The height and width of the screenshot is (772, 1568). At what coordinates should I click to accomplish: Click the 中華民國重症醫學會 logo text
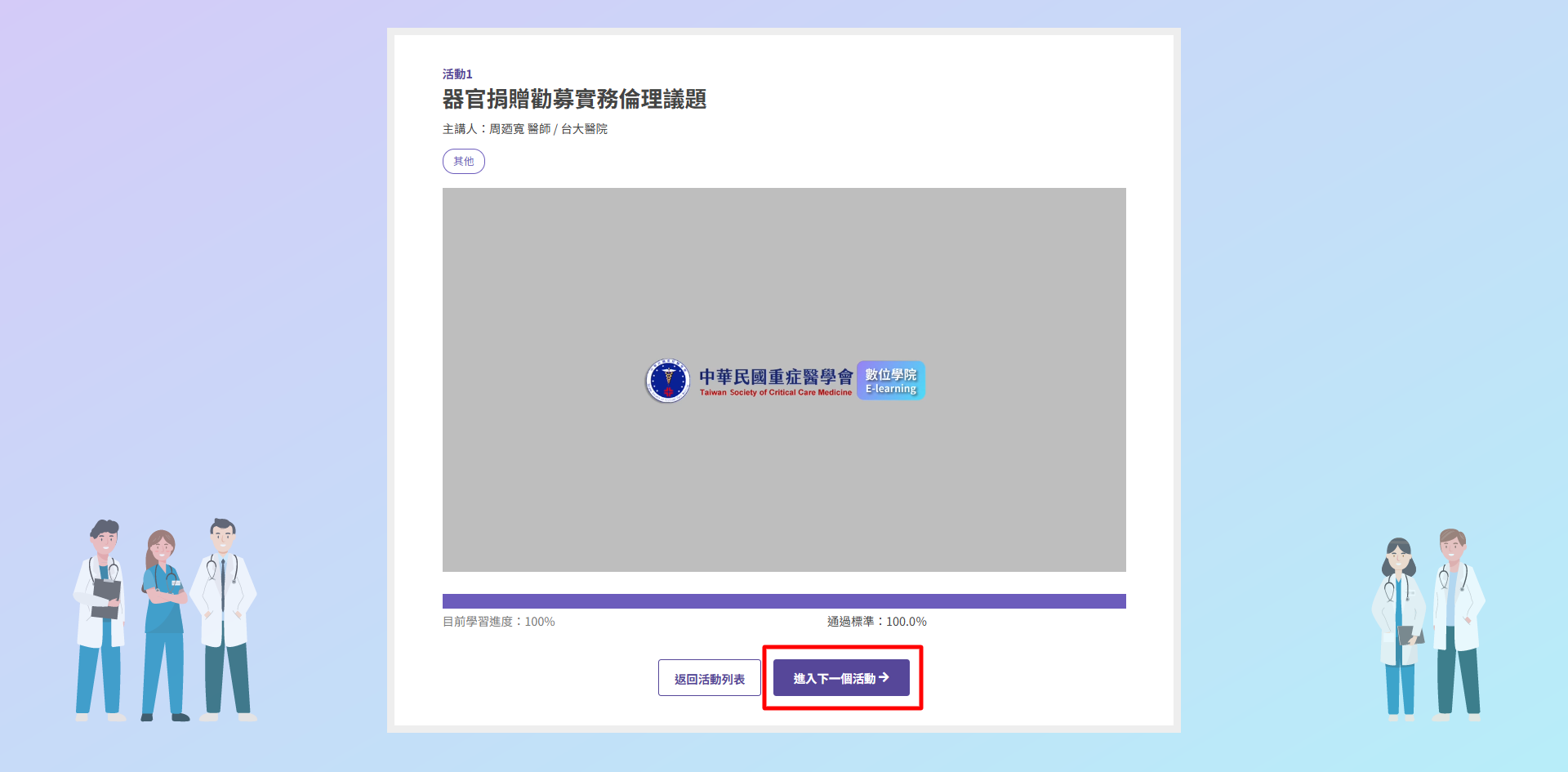pyautogui.click(x=776, y=377)
